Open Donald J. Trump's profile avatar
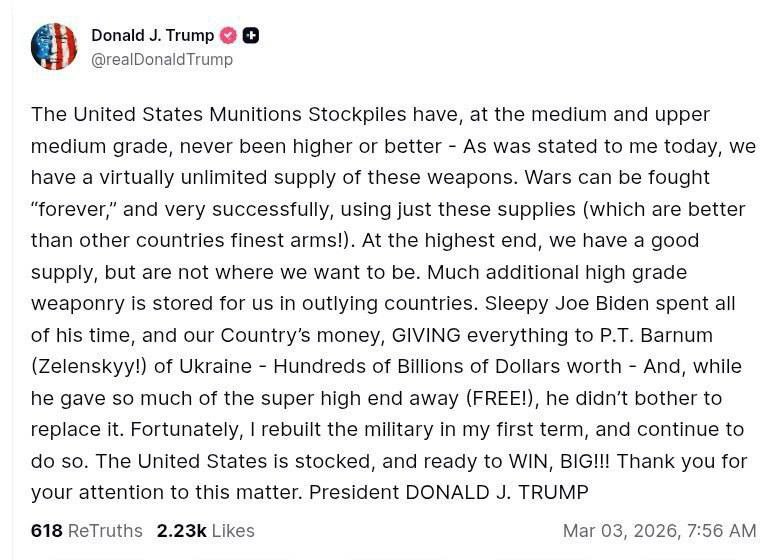The image size is (771, 560). click(x=54, y=46)
